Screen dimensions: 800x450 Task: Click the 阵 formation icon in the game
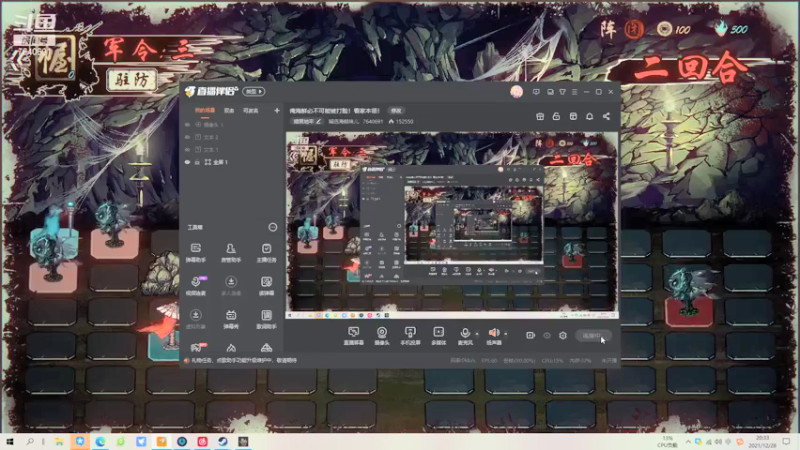tap(608, 29)
